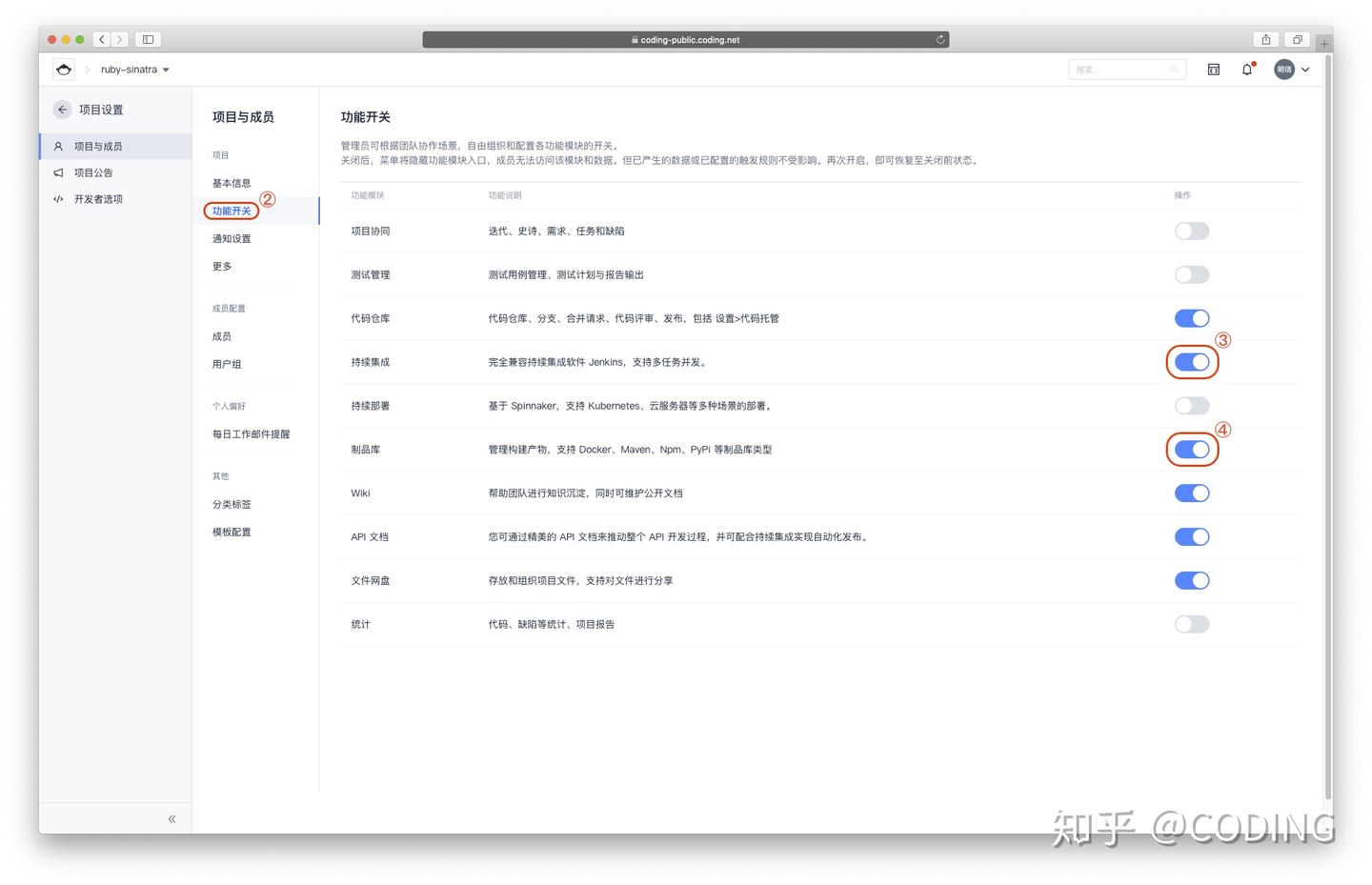
Task: Click the 项目公告 megaphone icon
Action: pyautogui.click(x=58, y=172)
